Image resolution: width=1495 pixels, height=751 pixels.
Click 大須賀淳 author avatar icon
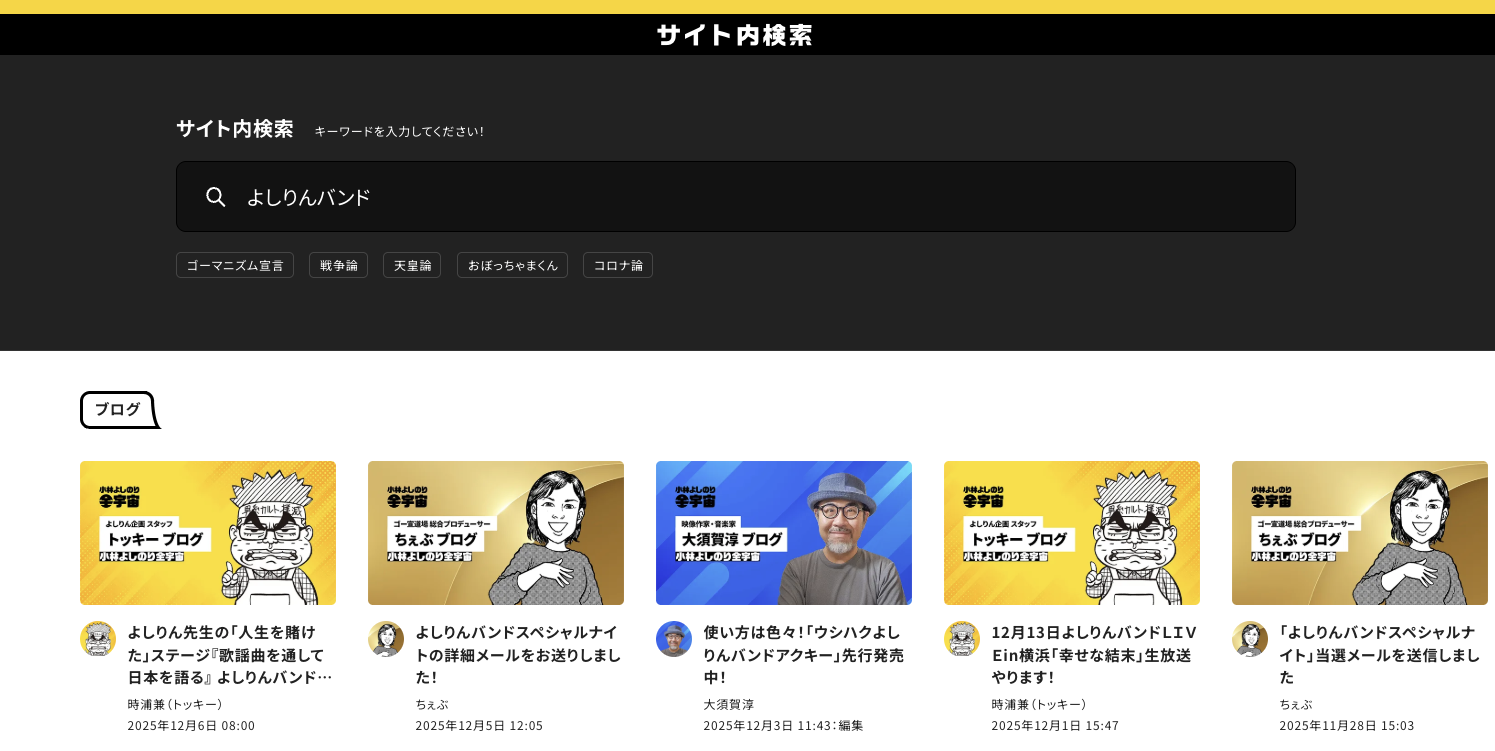(674, 639)
